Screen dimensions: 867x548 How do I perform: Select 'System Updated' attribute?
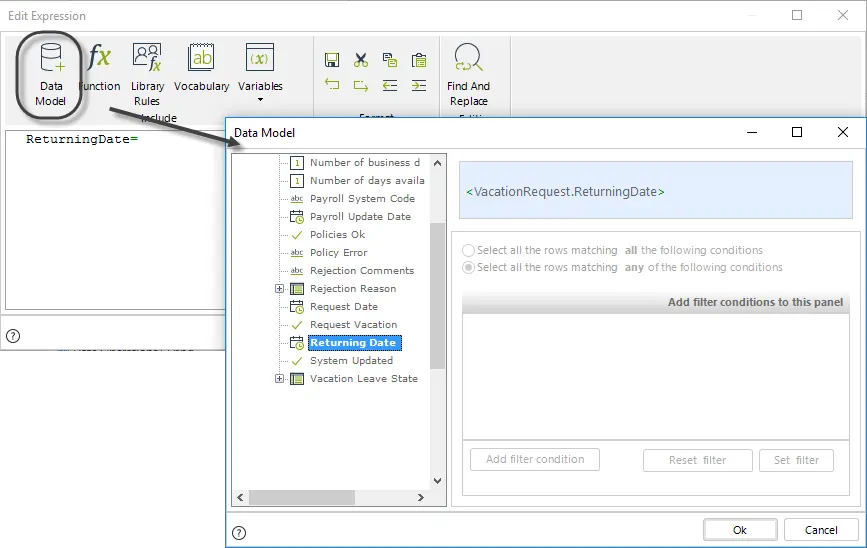[x=351, y=361]
